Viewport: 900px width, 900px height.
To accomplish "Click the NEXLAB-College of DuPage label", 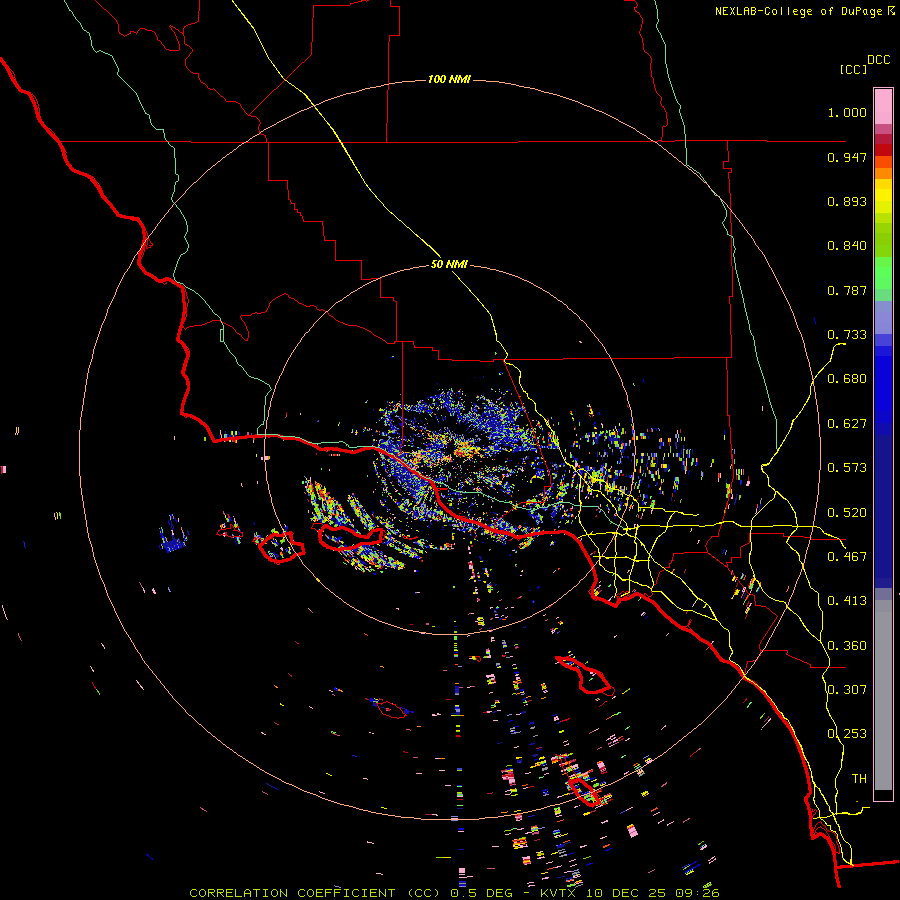I will 799,11.
